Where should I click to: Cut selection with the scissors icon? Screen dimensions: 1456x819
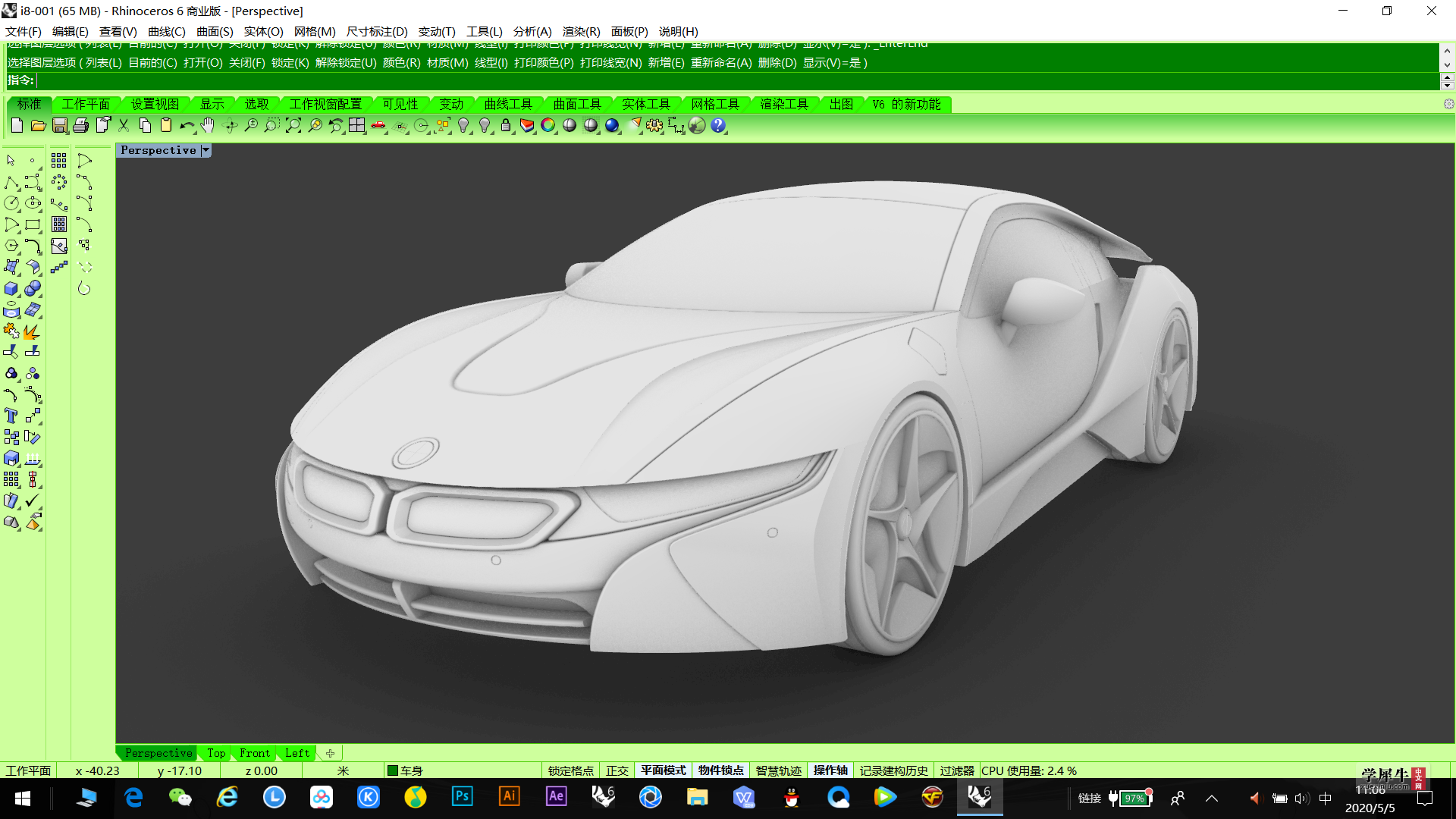click(124, 126)
